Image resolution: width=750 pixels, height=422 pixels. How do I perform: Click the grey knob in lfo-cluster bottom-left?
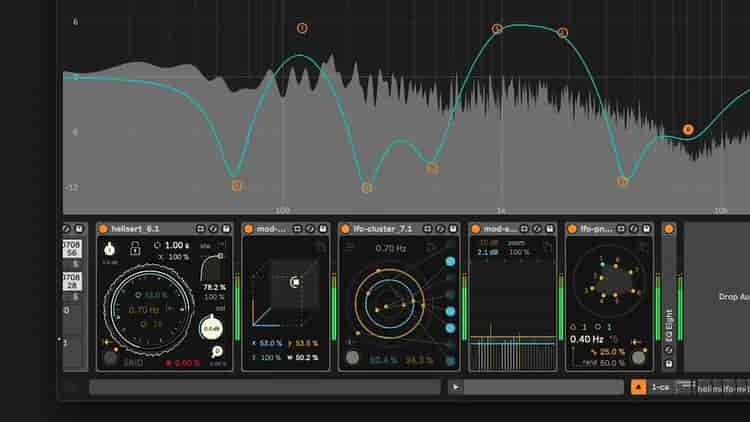click(x=352, y=358)
